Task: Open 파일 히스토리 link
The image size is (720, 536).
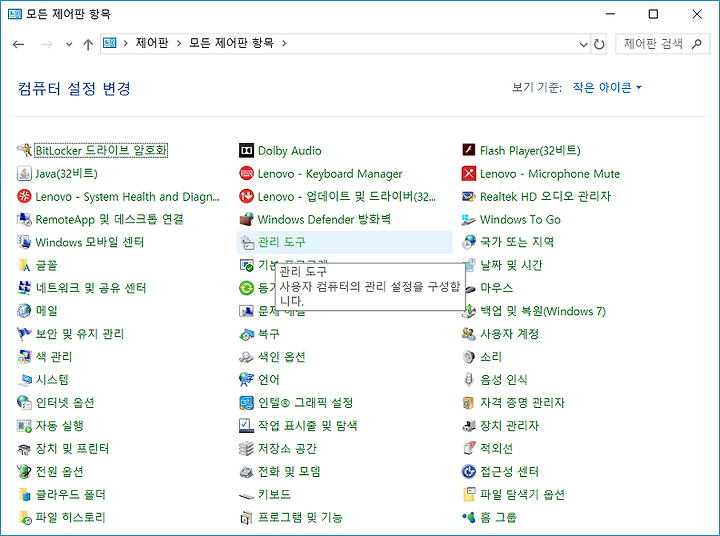Action: click(x=71, y=517)
